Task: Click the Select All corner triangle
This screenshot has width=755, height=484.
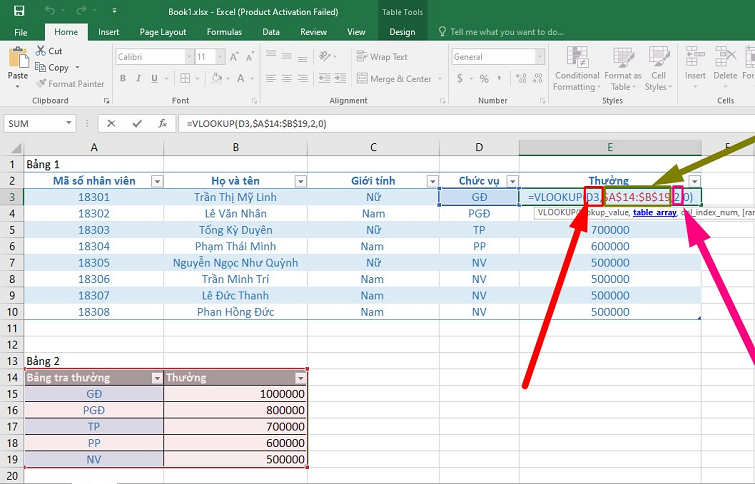Action: tap(16, 147)
